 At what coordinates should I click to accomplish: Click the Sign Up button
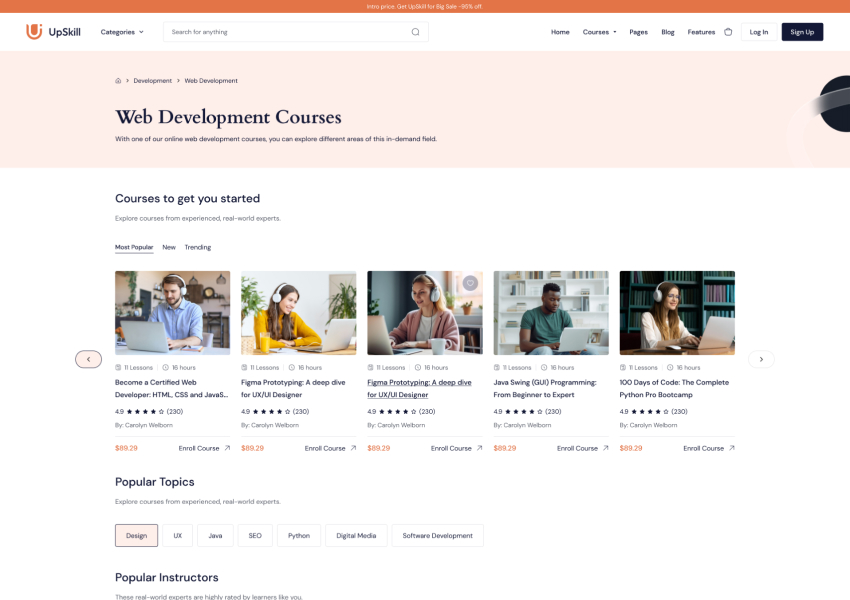802,32
